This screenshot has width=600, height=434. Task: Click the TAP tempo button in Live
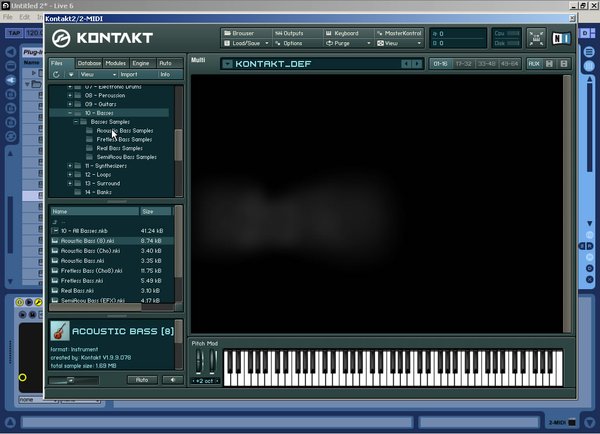click(x=15, y=33)
